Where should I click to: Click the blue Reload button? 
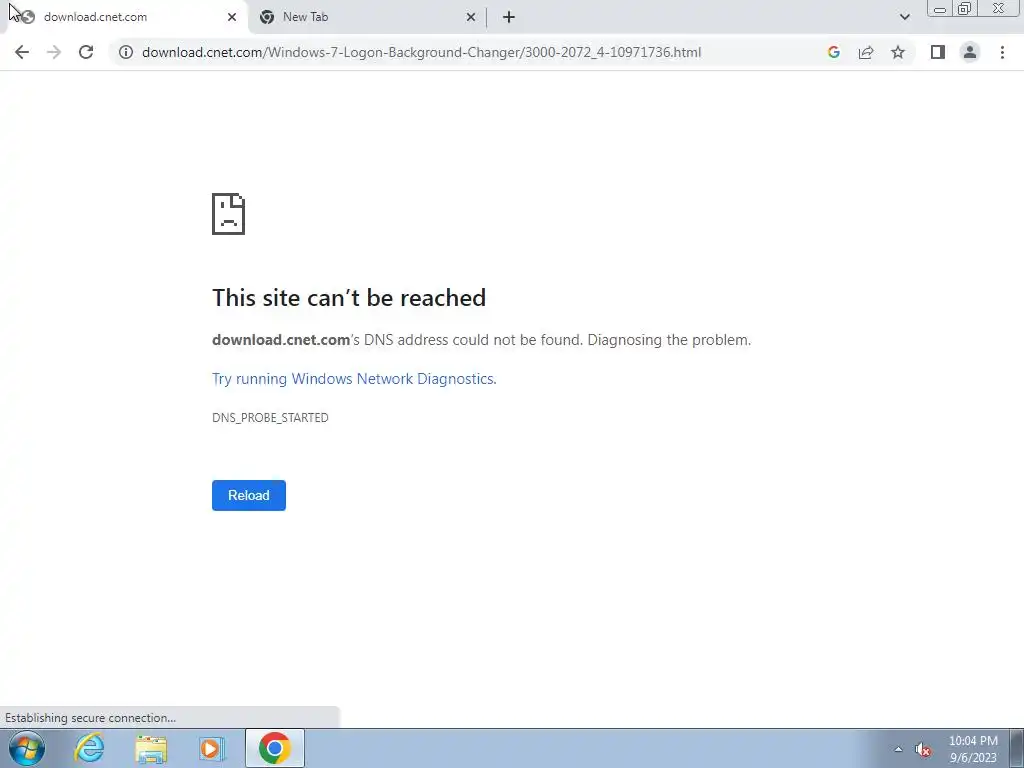pos(249,495)
